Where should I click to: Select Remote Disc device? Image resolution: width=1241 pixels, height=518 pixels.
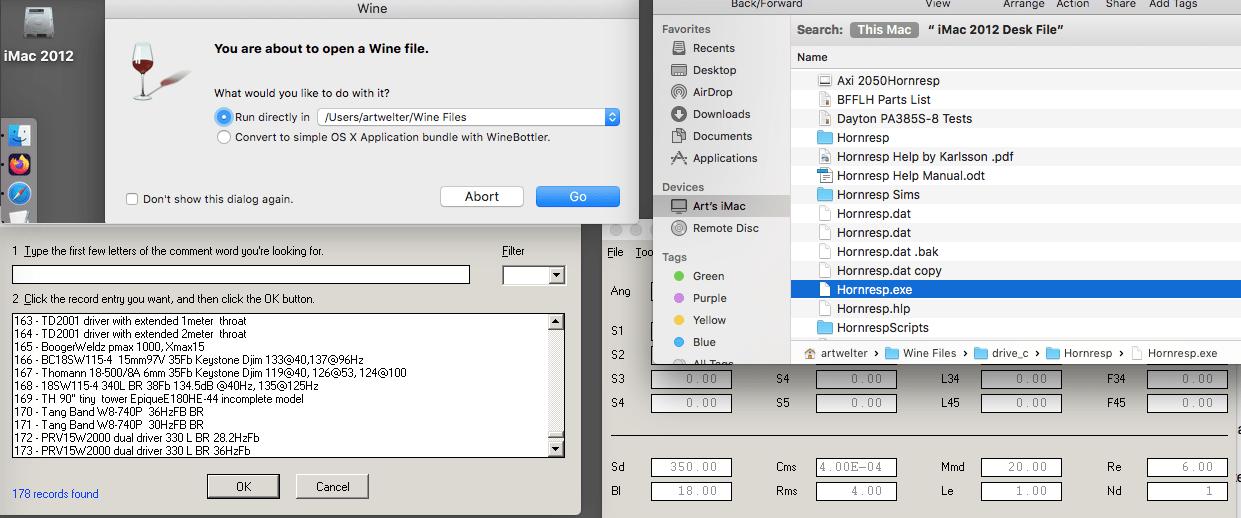726,228
